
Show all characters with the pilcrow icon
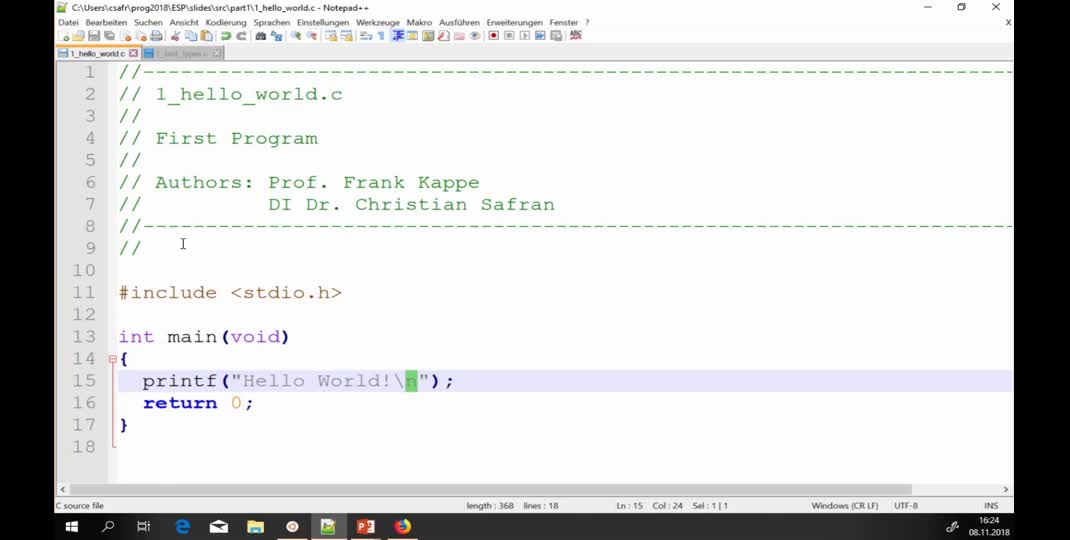point(381,35)
